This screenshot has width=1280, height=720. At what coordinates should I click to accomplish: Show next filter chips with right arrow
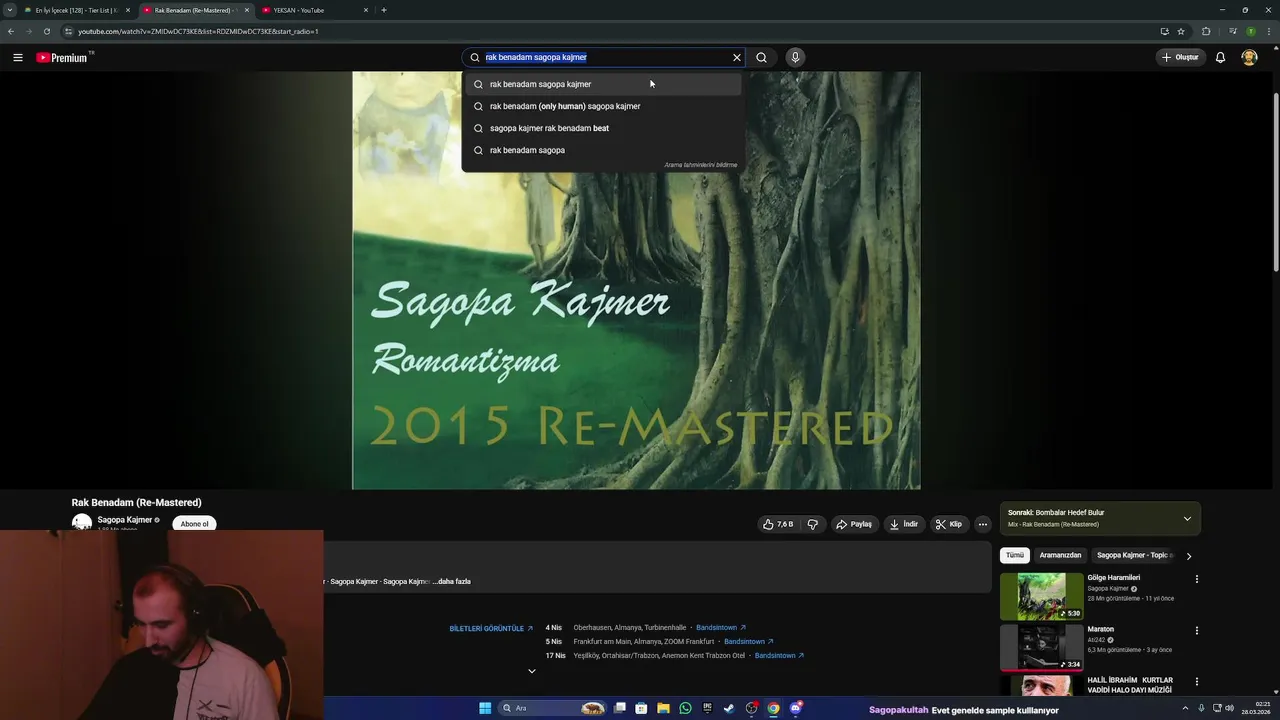point(1189,556)
